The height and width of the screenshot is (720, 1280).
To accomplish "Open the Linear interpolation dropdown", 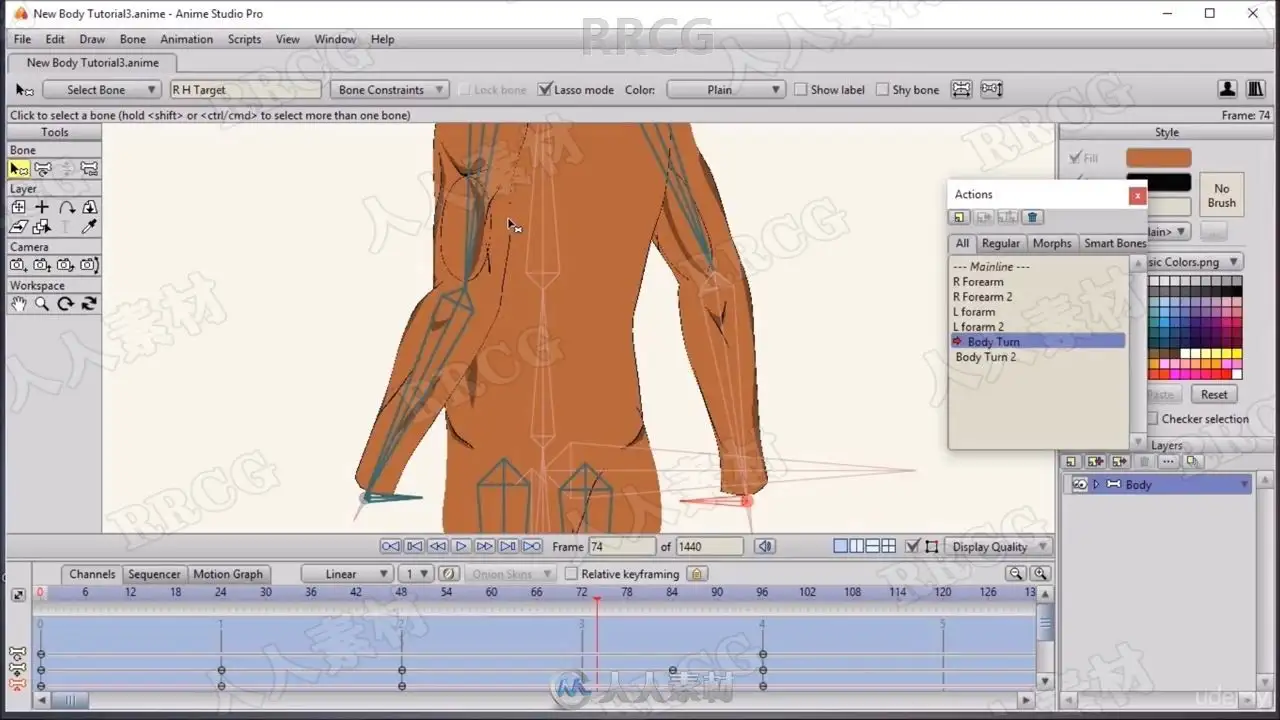I will click(x=347, y=574).
